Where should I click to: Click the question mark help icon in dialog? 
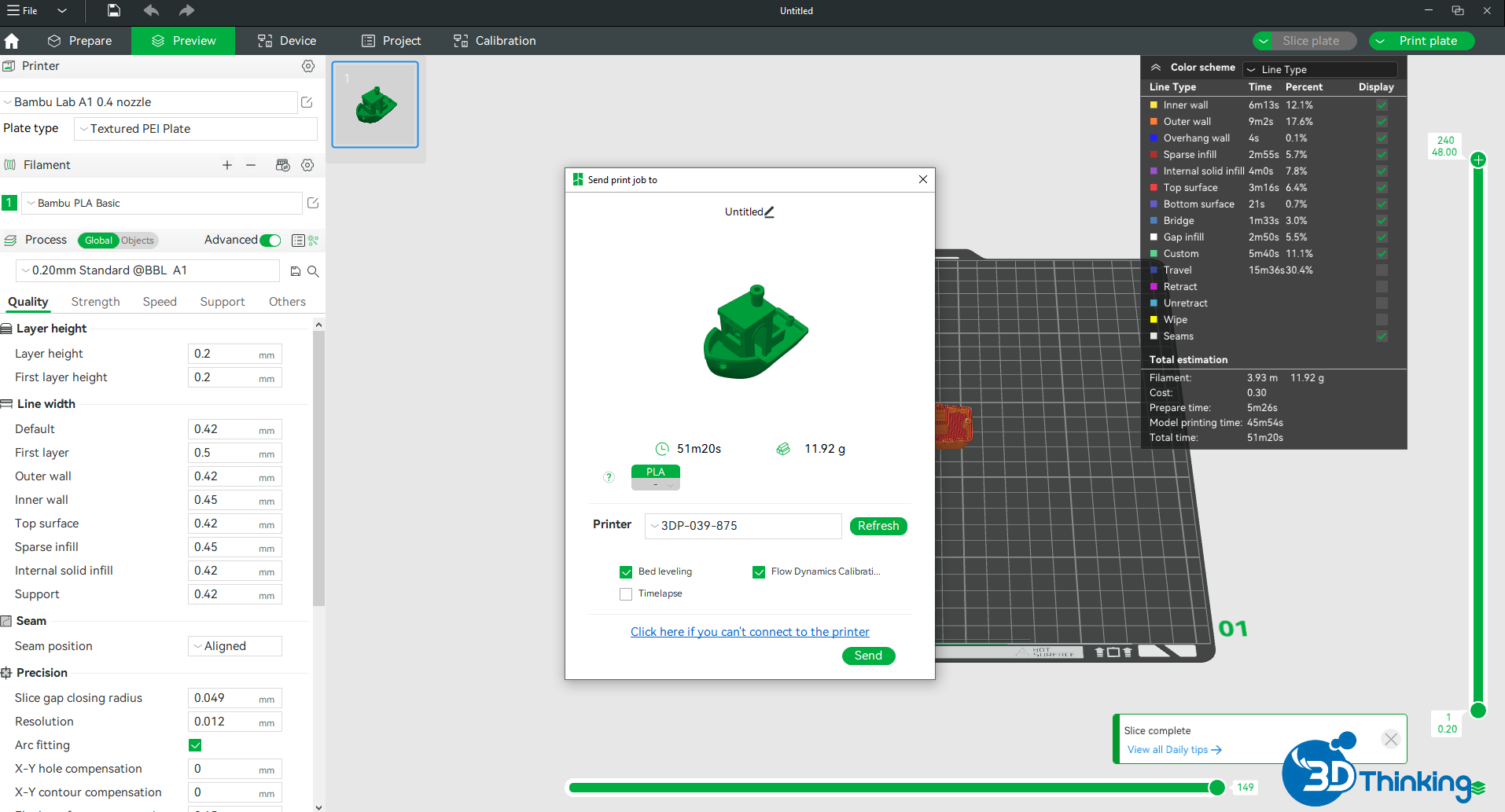[x=609, y=477]
